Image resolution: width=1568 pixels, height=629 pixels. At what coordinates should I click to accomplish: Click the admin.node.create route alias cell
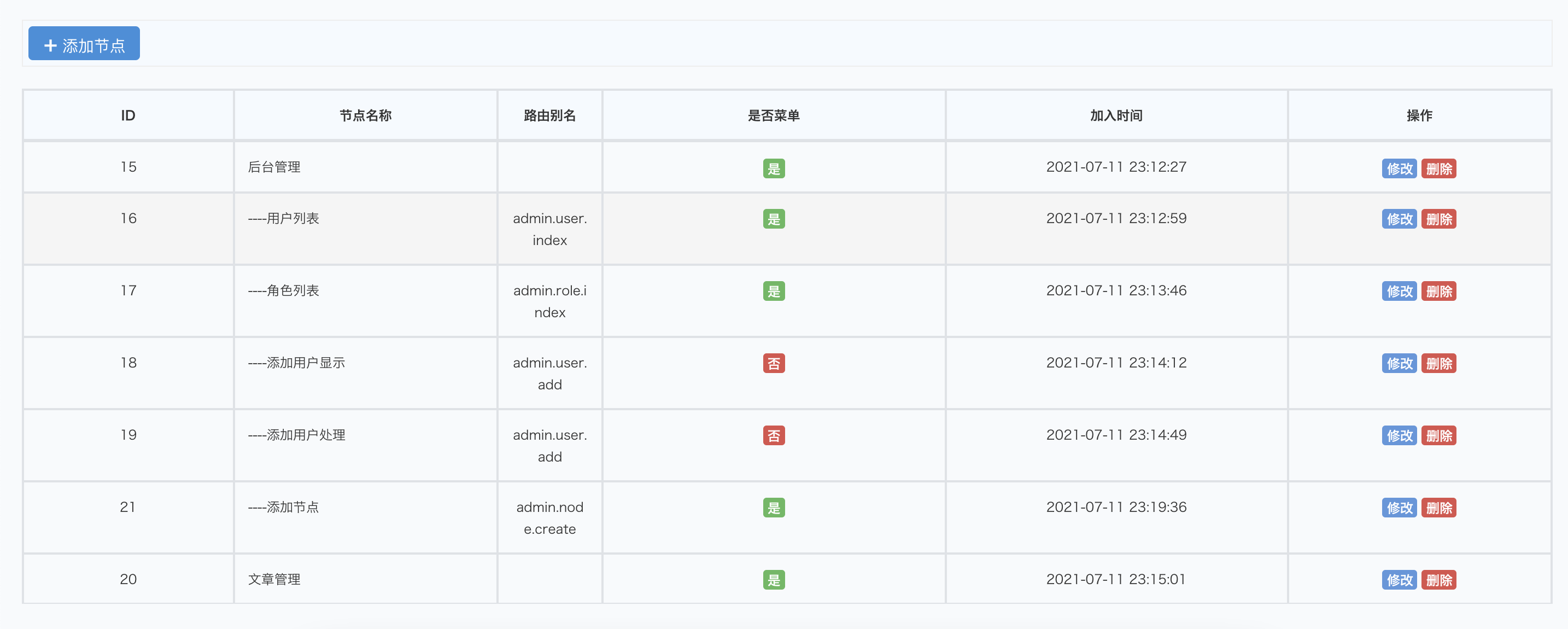tap(549, 518)
